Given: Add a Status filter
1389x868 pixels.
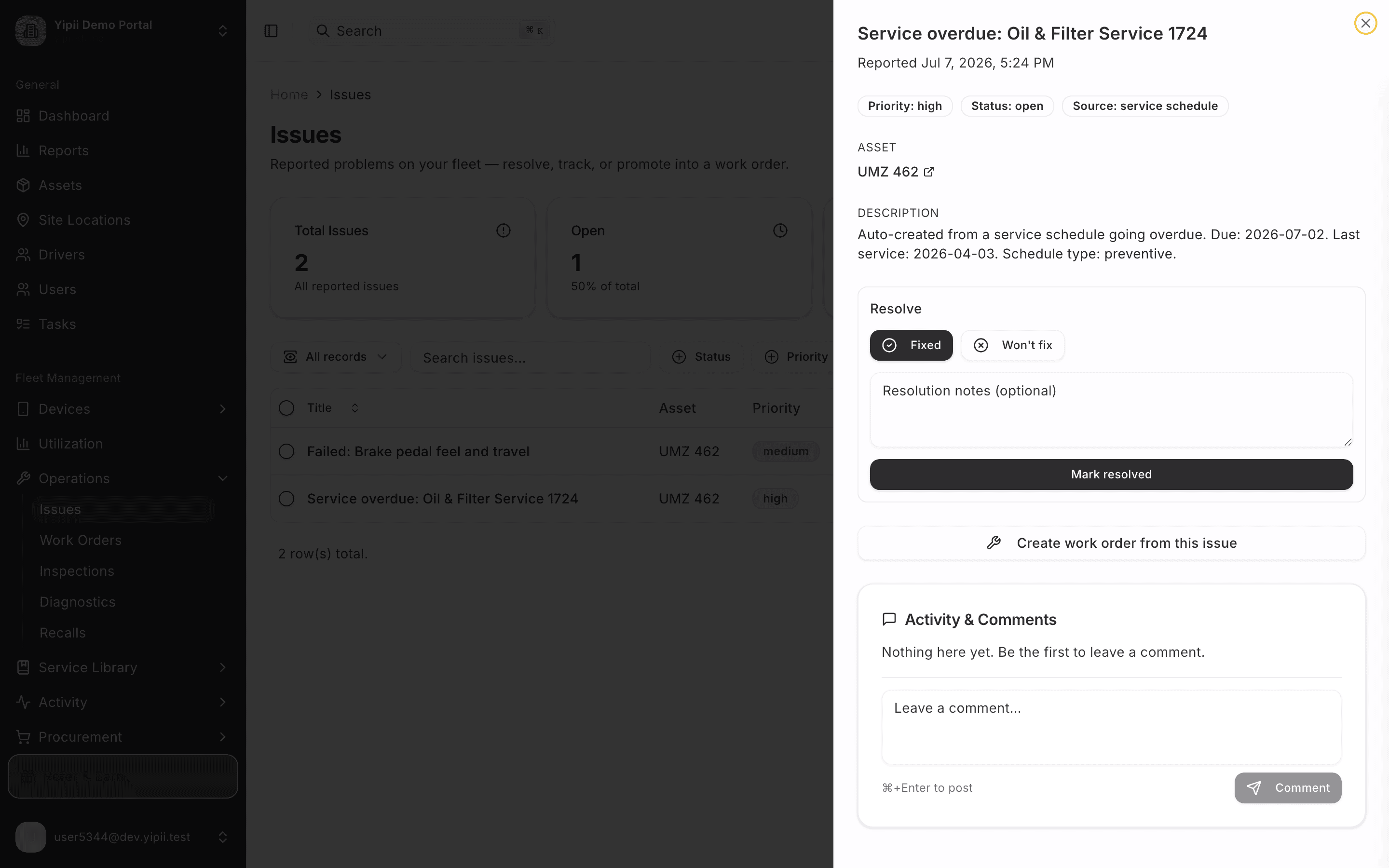Looking at the screenshot, I should 701,357.
